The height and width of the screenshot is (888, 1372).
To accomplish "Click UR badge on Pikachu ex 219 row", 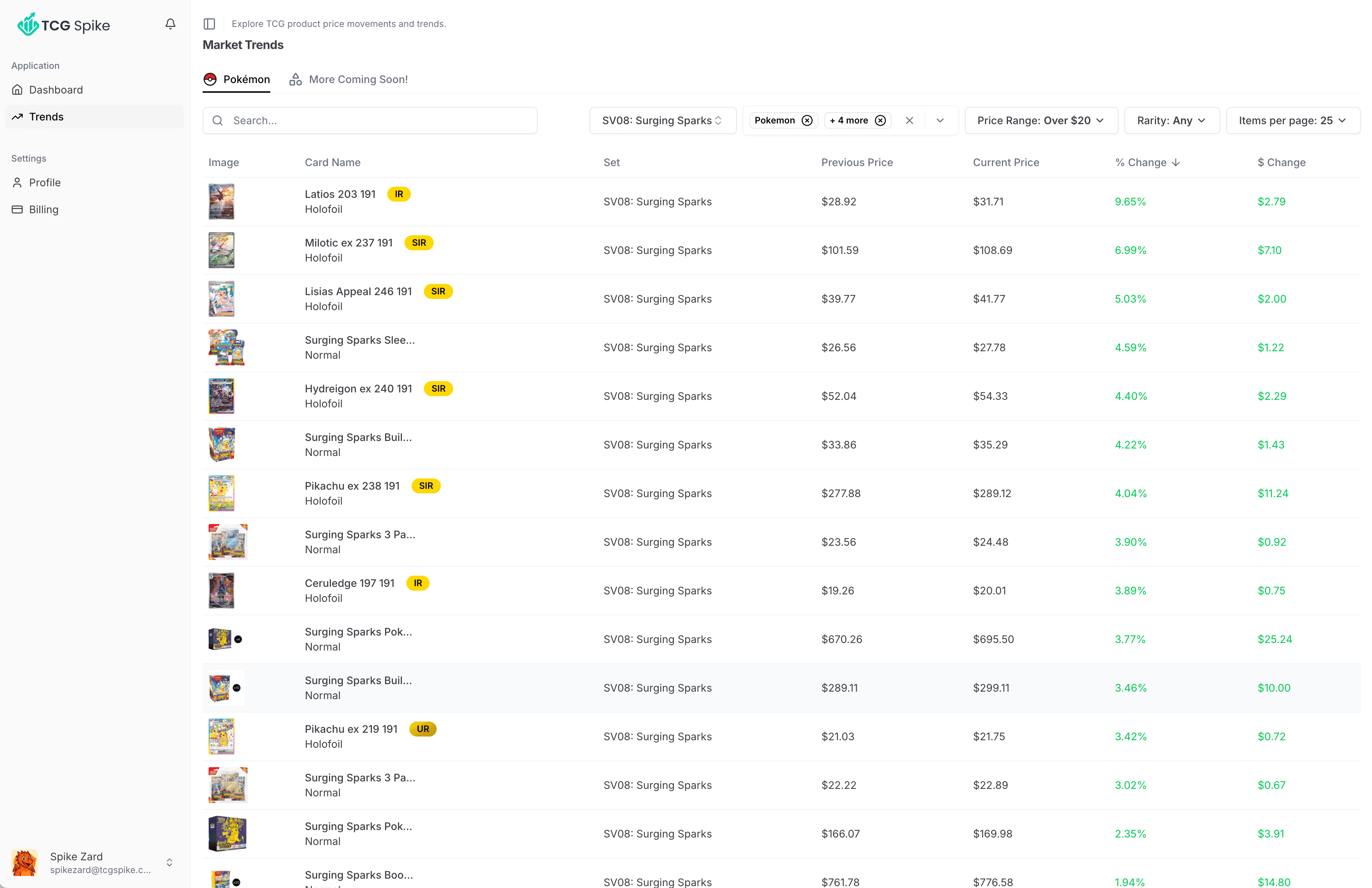I will [423, 729].
